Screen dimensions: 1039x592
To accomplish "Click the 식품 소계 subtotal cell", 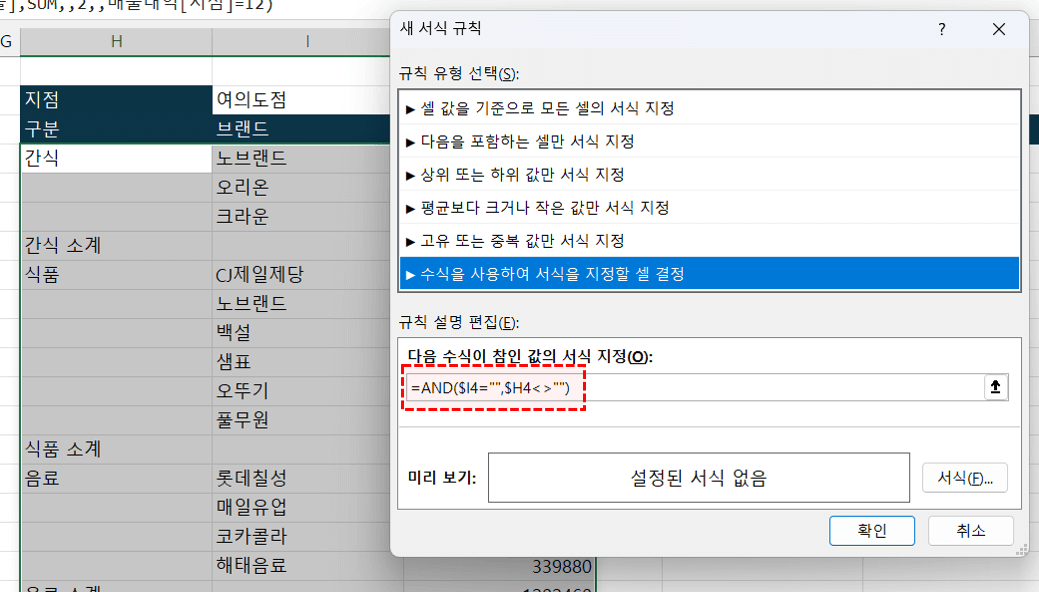I will coord(116,449).
